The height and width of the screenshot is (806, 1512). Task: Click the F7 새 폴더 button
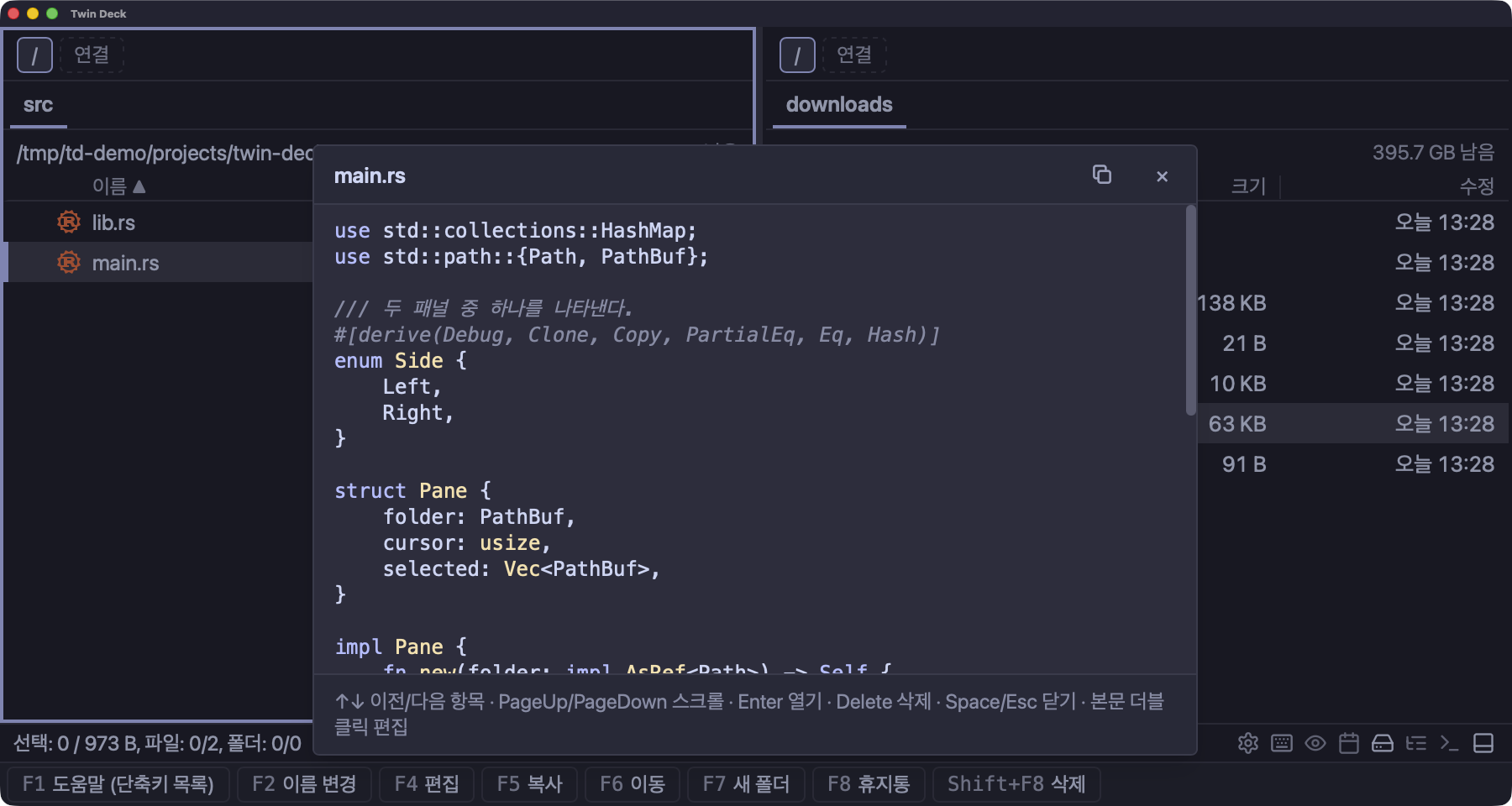pyautogui.click(x=746, y=784)
